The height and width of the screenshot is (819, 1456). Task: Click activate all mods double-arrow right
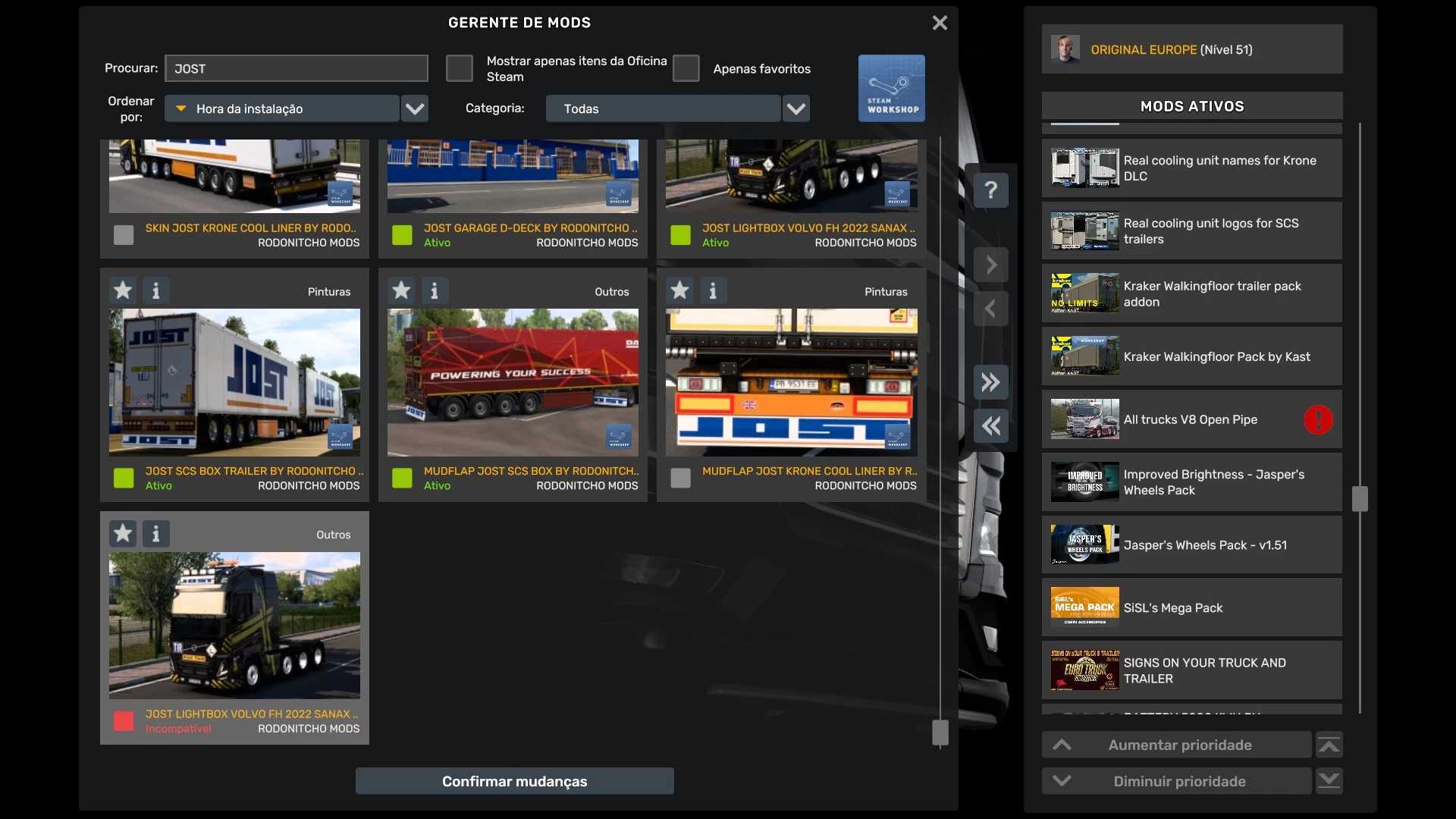[x=990, y=382]
